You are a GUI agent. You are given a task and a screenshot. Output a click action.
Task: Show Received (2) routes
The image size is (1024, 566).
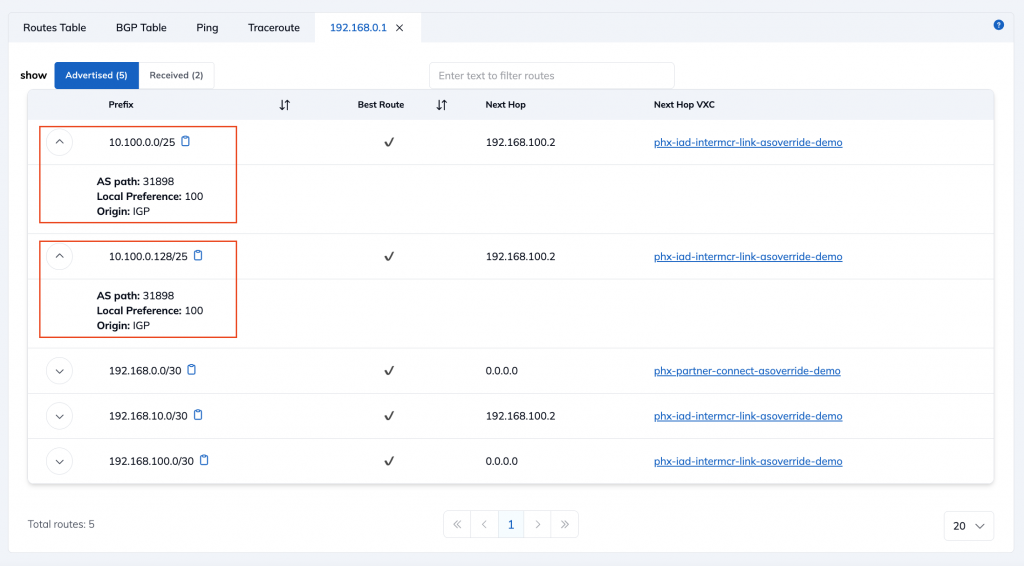[x=176, y=75]
